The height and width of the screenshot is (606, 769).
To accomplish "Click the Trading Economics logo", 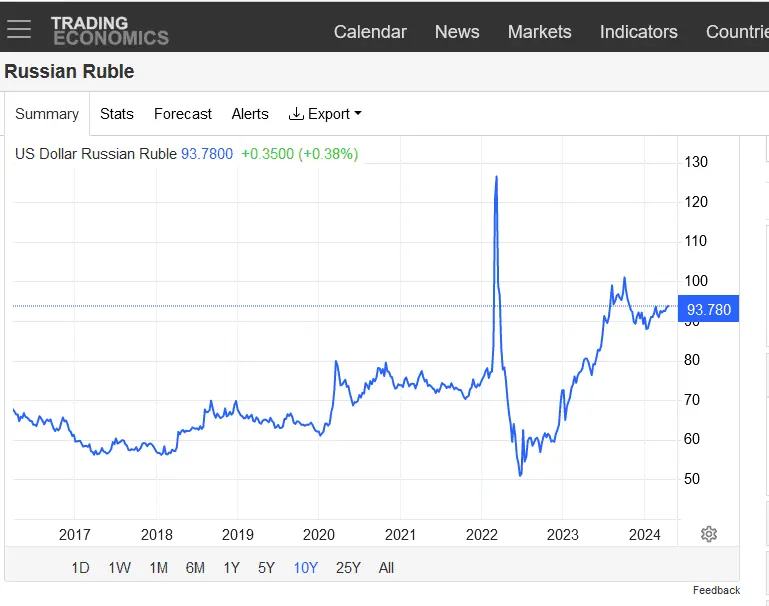I will point(109,30).
